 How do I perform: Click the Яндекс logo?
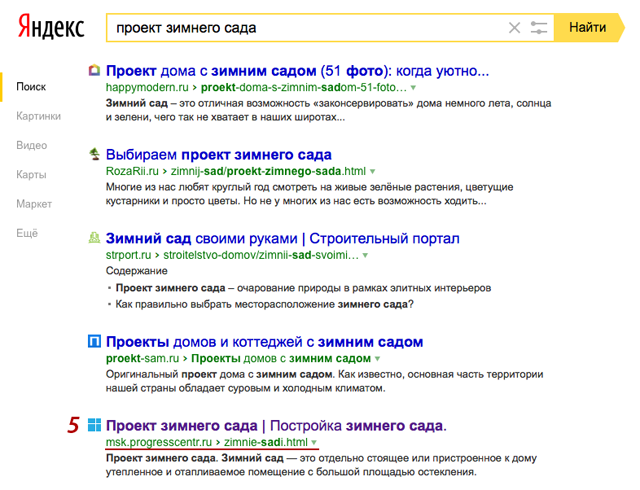click(x=51, y=27)
